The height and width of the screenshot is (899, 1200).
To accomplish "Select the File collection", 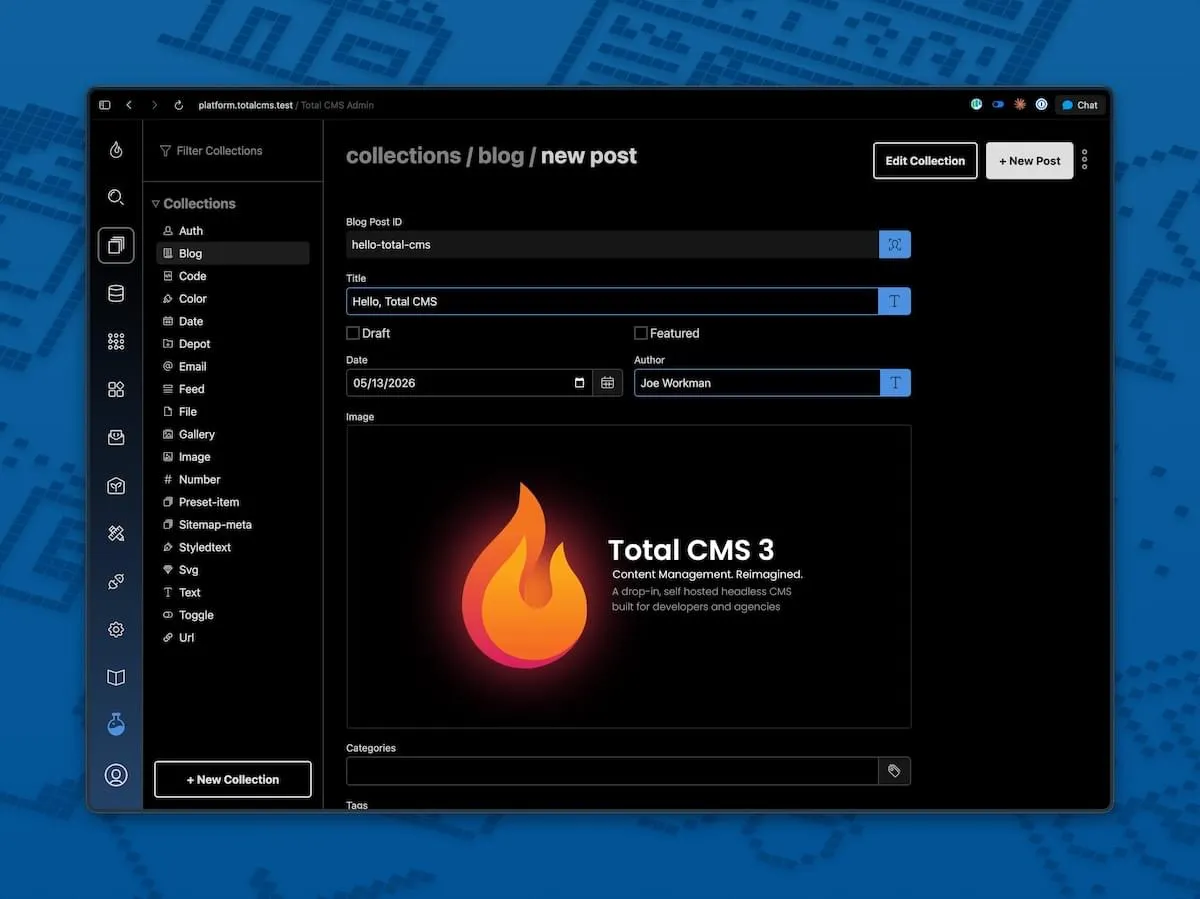I will coord(233,412).
